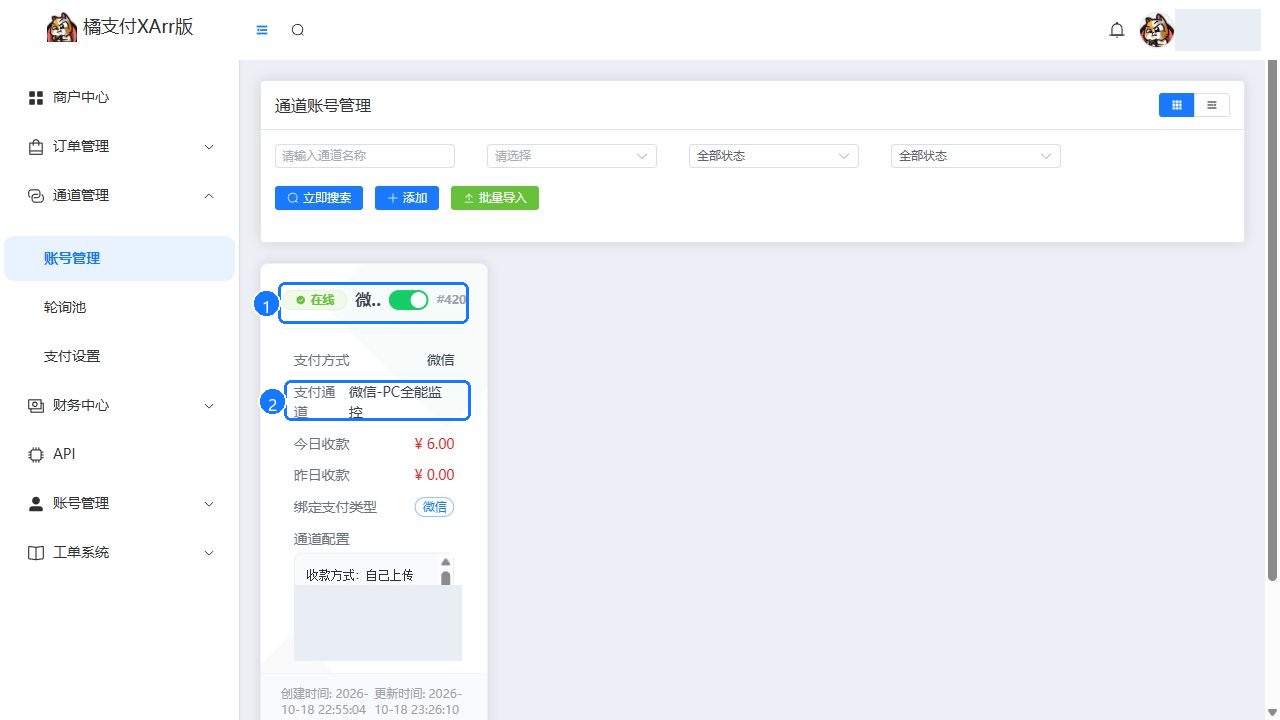Open the API menu item
The height and width of the screenshot is (720, 1280).
(120, 454)
